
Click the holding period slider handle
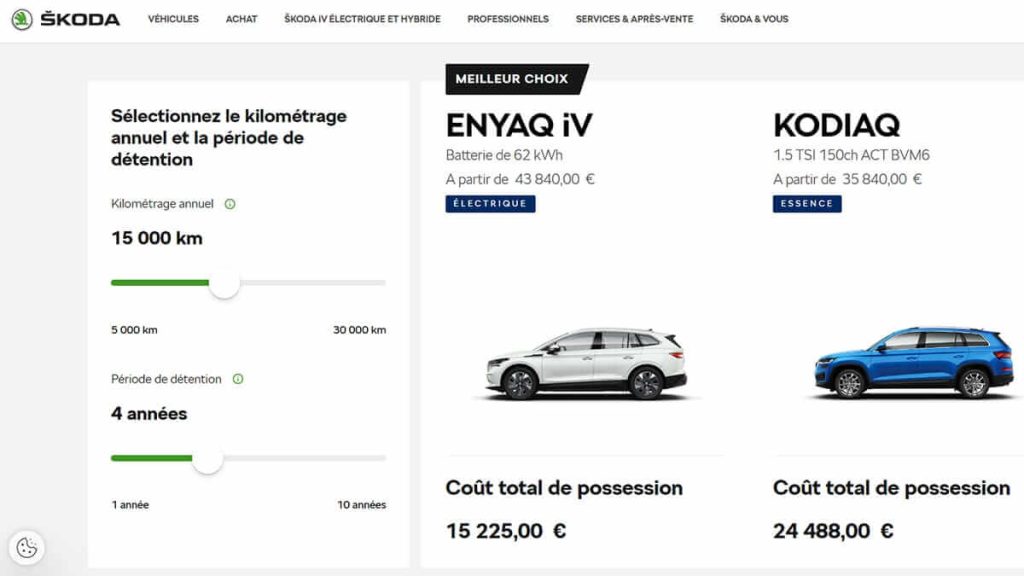pyautogui.click(x=210, y=460)
